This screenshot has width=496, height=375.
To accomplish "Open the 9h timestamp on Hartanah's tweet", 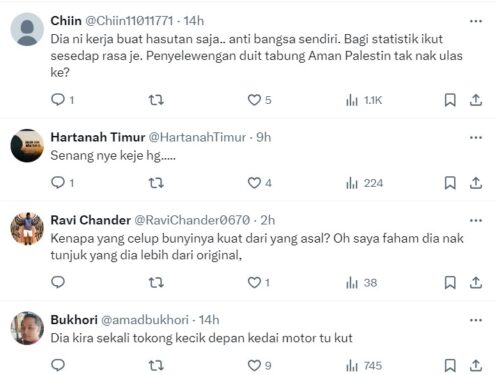I will click(263, 137).
